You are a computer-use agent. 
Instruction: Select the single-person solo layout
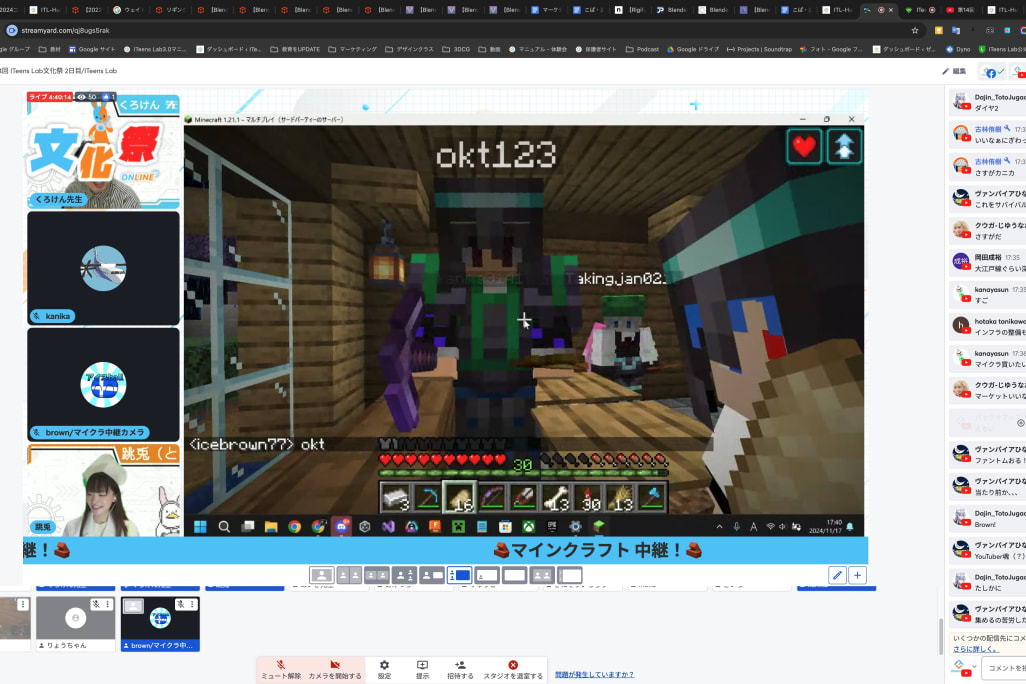322,575
